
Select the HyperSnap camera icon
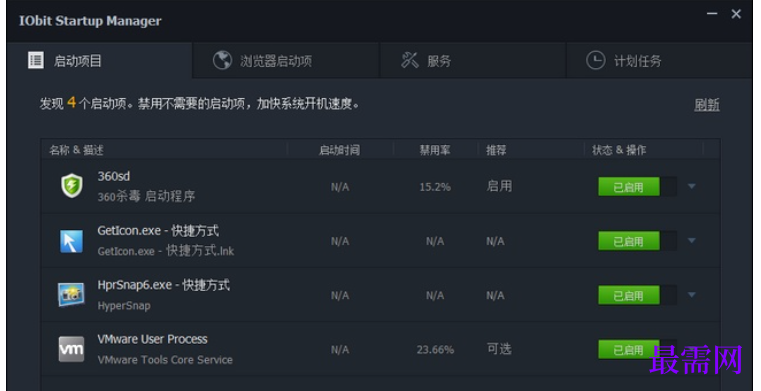(71, 295)
